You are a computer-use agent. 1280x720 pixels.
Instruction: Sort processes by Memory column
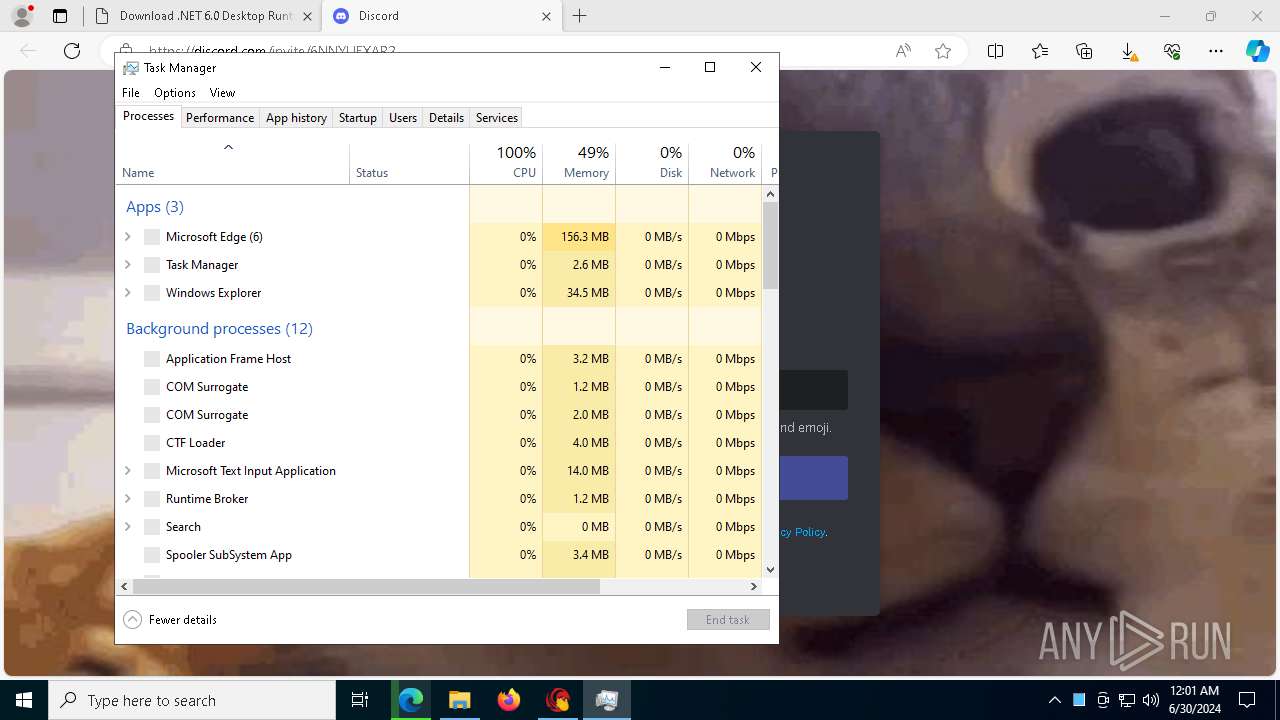tap(579, 163)
